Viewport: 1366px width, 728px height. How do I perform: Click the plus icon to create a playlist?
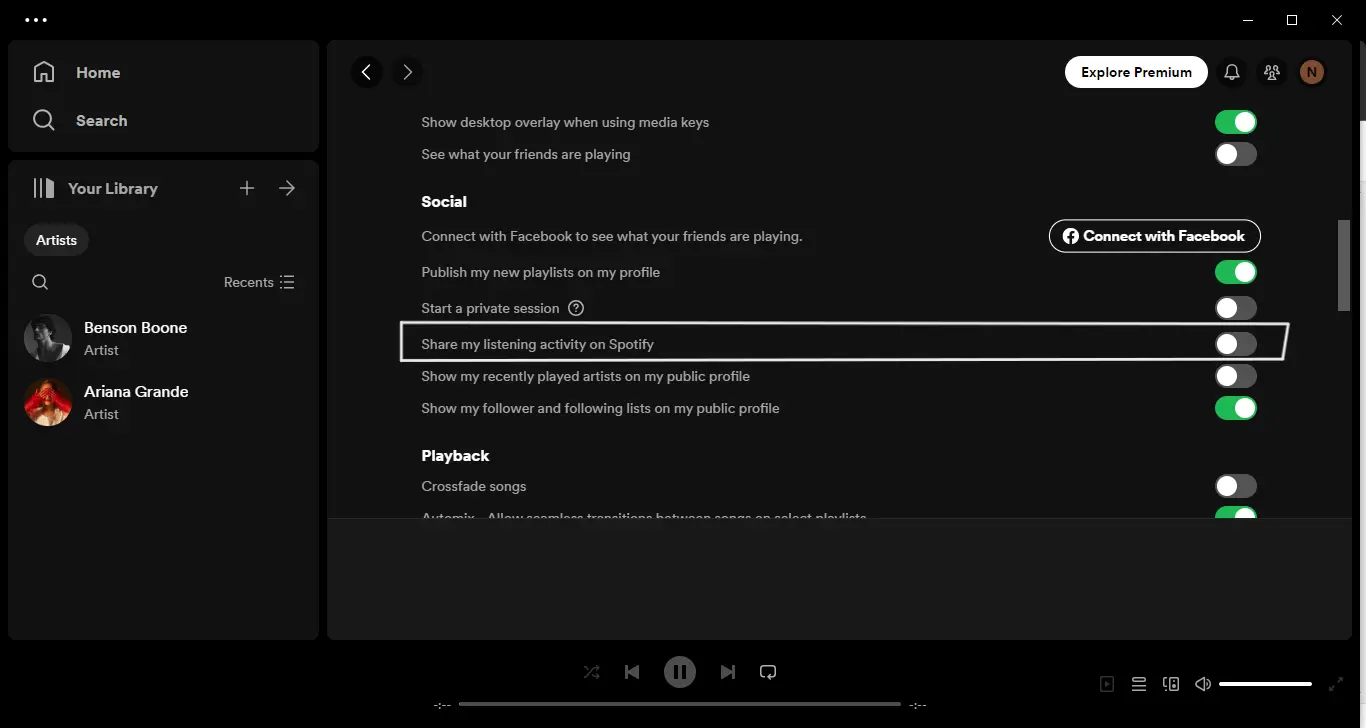point(247,188)
